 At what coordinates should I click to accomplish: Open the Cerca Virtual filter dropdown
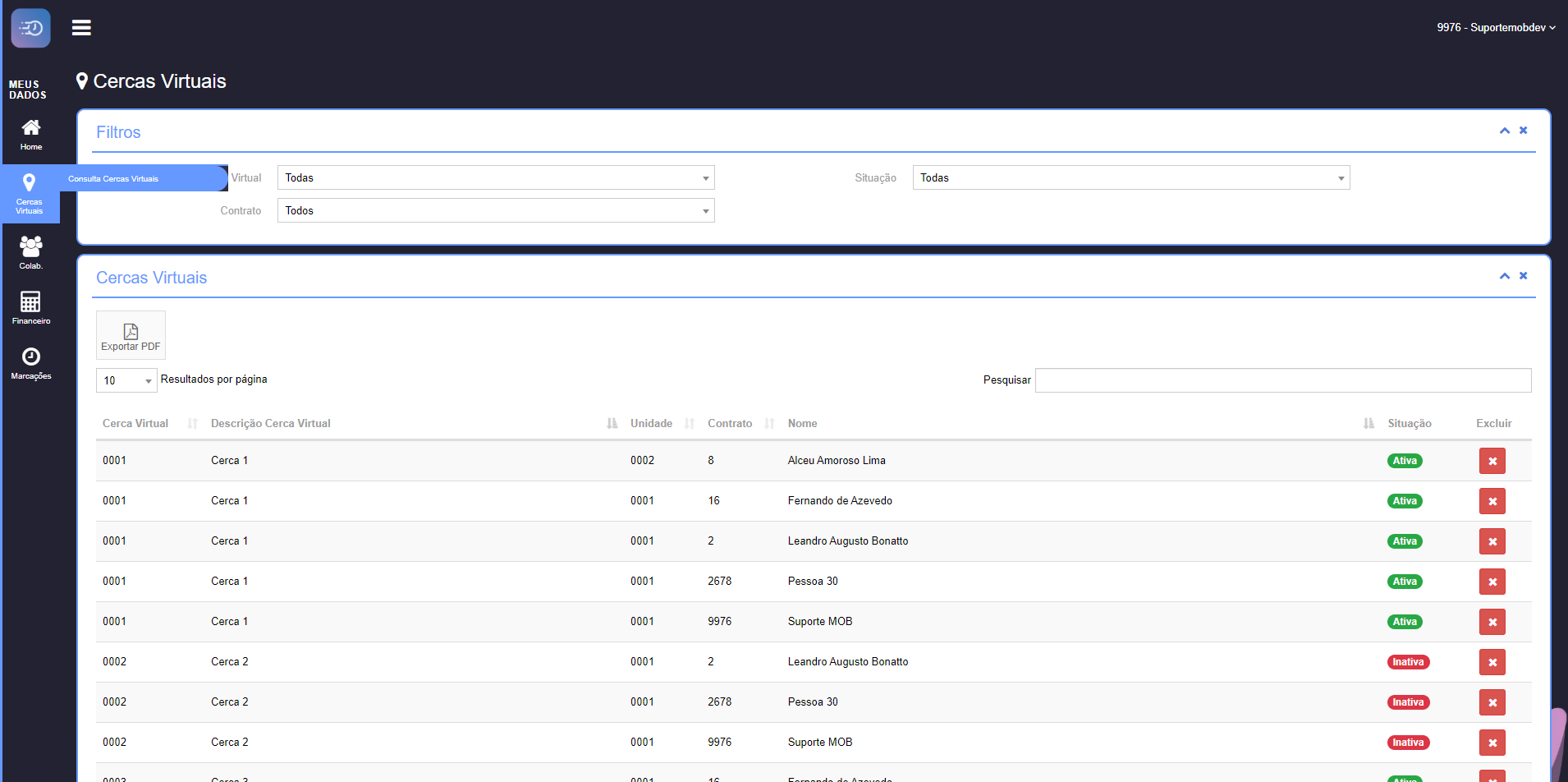pyautogui.click(x=496, y=177)
